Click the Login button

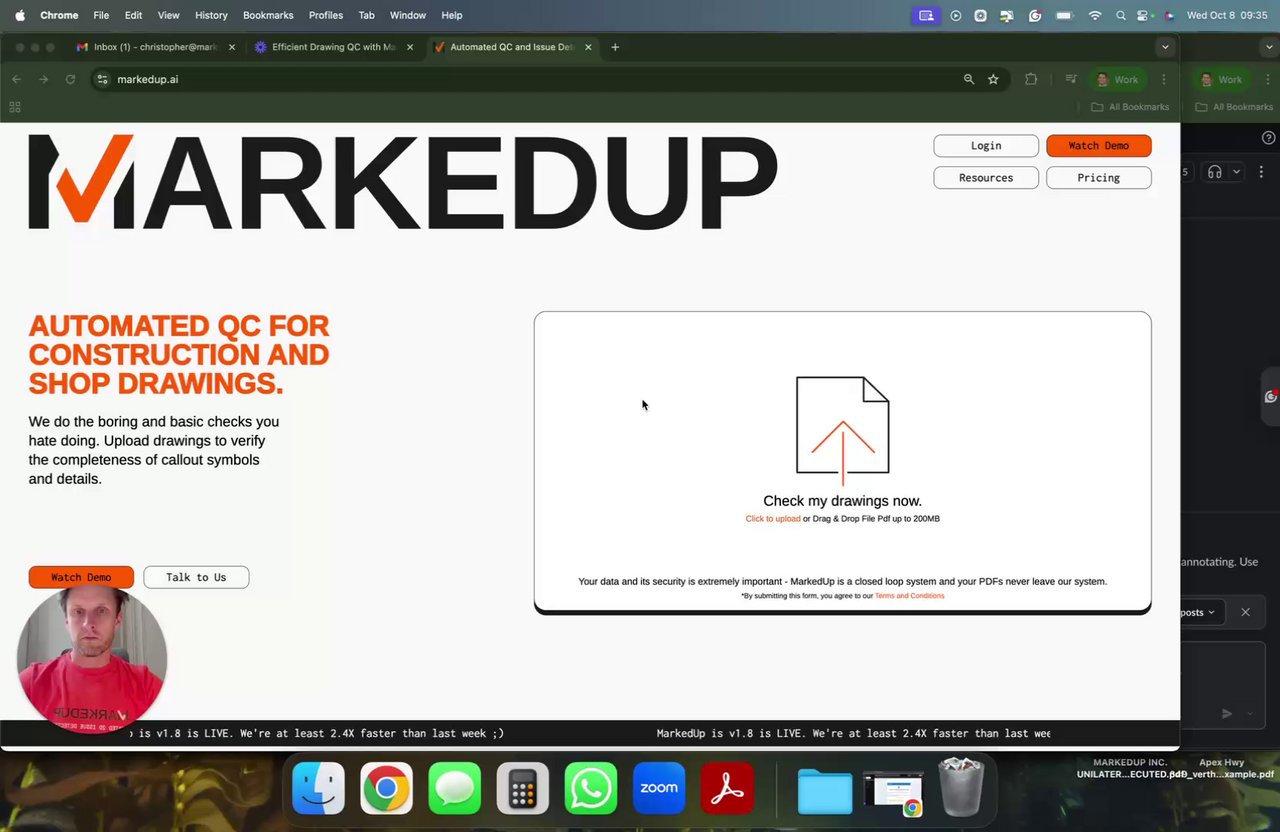(x=986, y=146)
